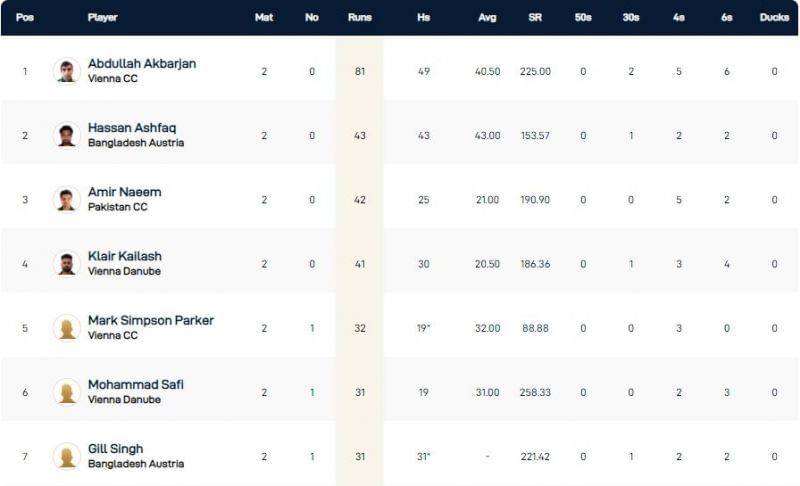Click Hassan Ashfaq's player avatar
This screenshot has width=800, height=486.
pos(67,135)
